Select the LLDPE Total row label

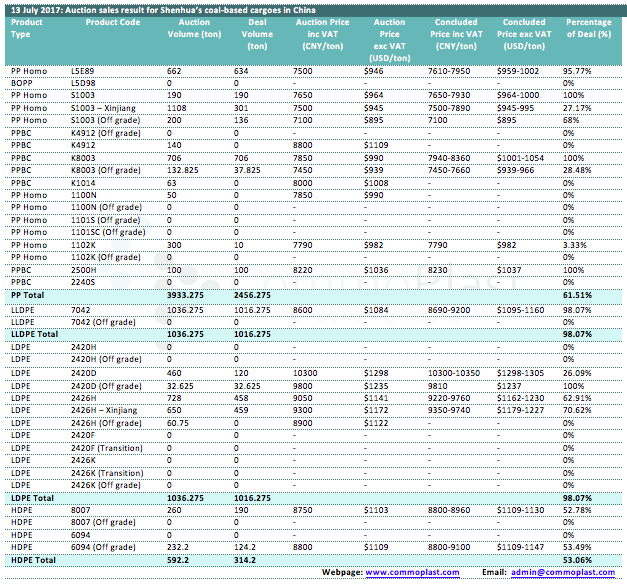point(35,333)
